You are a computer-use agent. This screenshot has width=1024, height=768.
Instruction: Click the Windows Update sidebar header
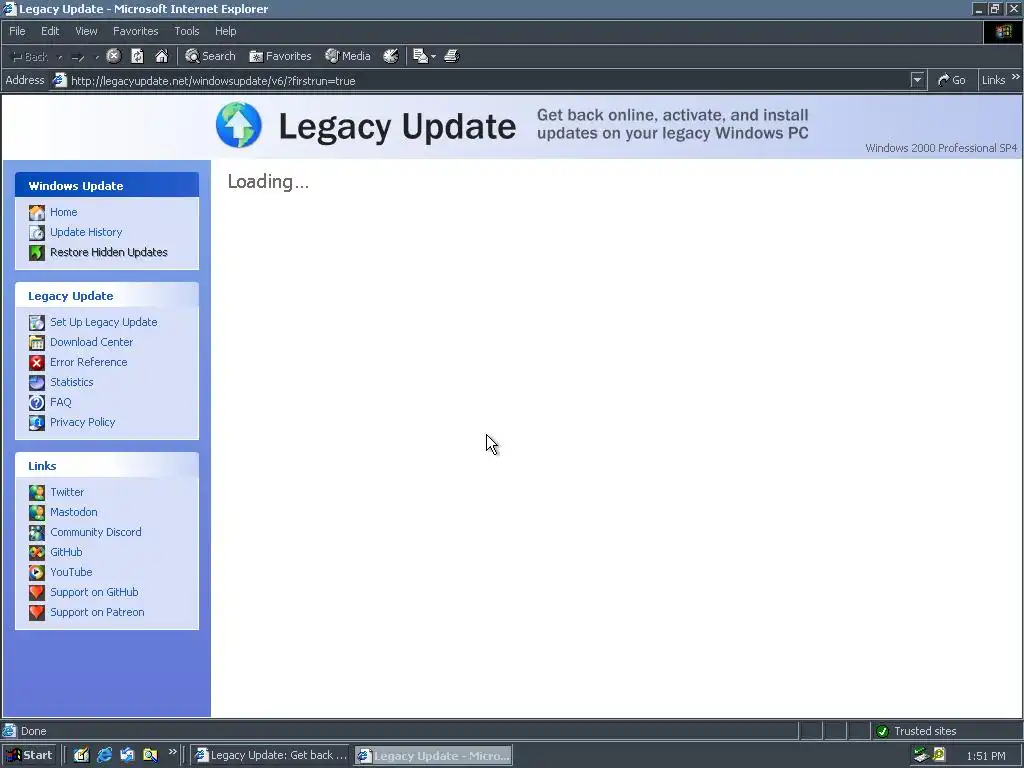click(x=107, y=185)
